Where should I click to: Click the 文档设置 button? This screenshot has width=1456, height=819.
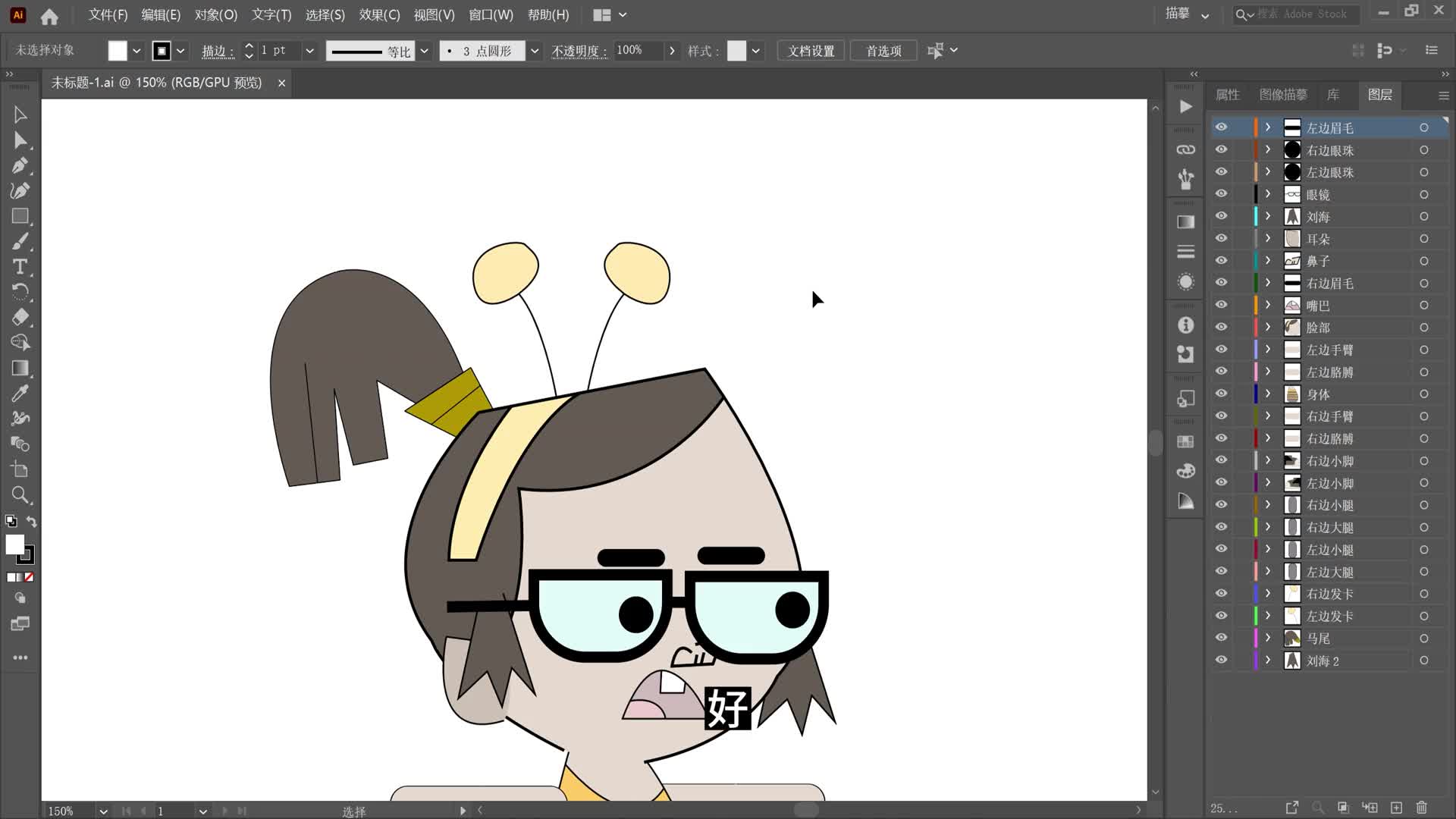[811, 51]
